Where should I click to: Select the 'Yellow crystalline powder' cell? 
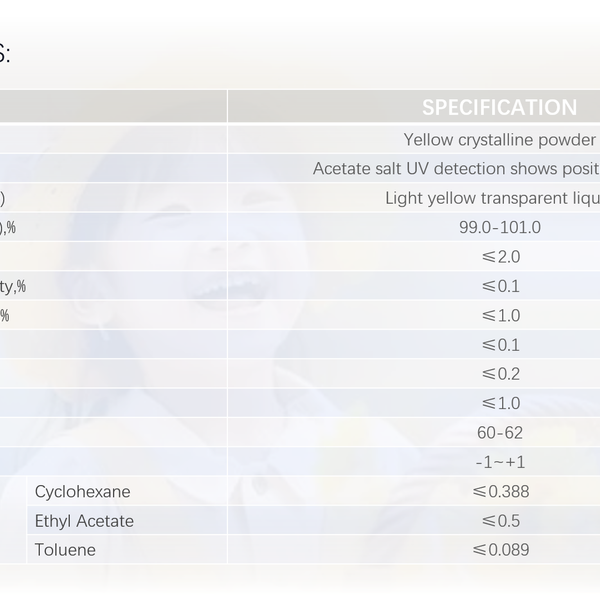tap(500, 139)
